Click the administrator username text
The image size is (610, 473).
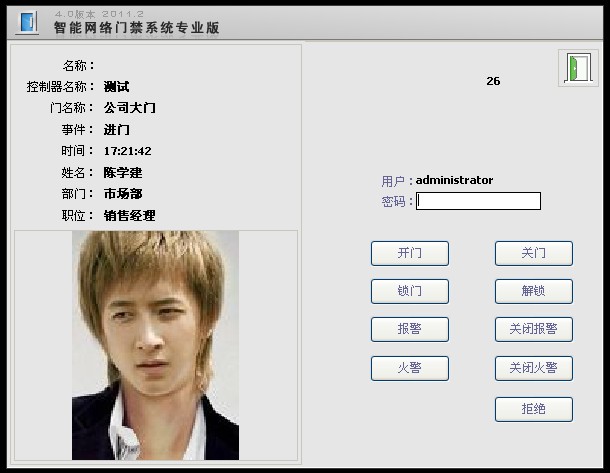pyautogui.click(x=454, y=180)
